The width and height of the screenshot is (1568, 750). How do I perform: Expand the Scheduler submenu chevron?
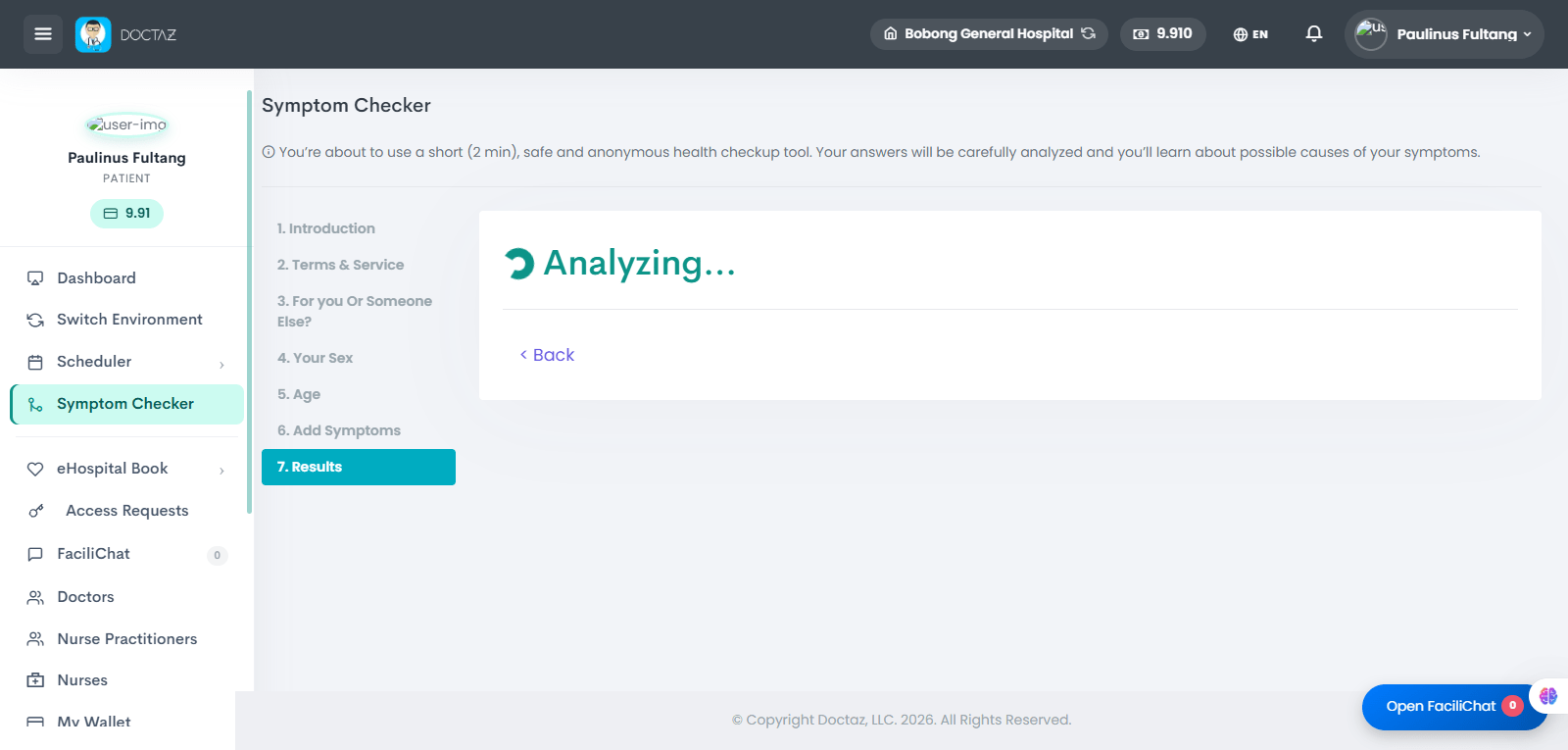(222, 365)
